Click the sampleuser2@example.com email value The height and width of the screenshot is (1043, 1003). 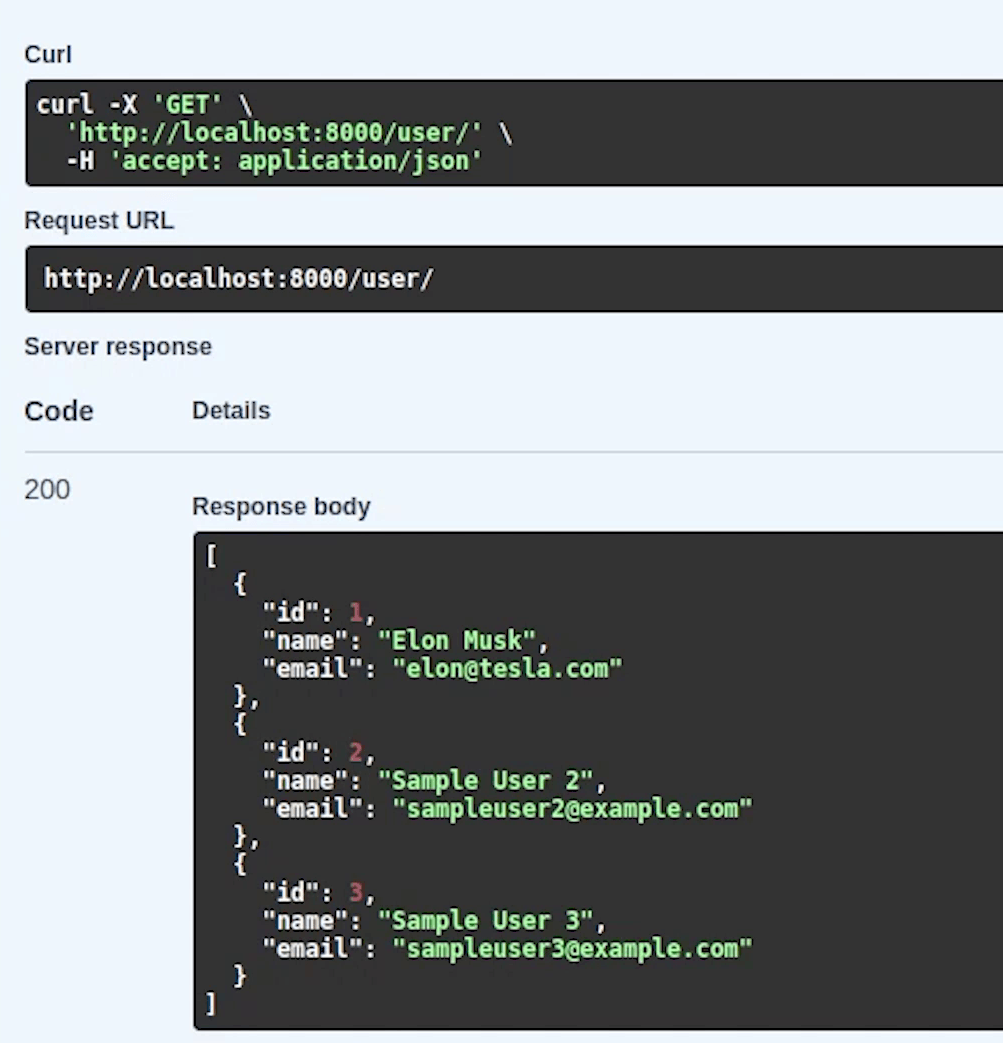pos(571,808)
